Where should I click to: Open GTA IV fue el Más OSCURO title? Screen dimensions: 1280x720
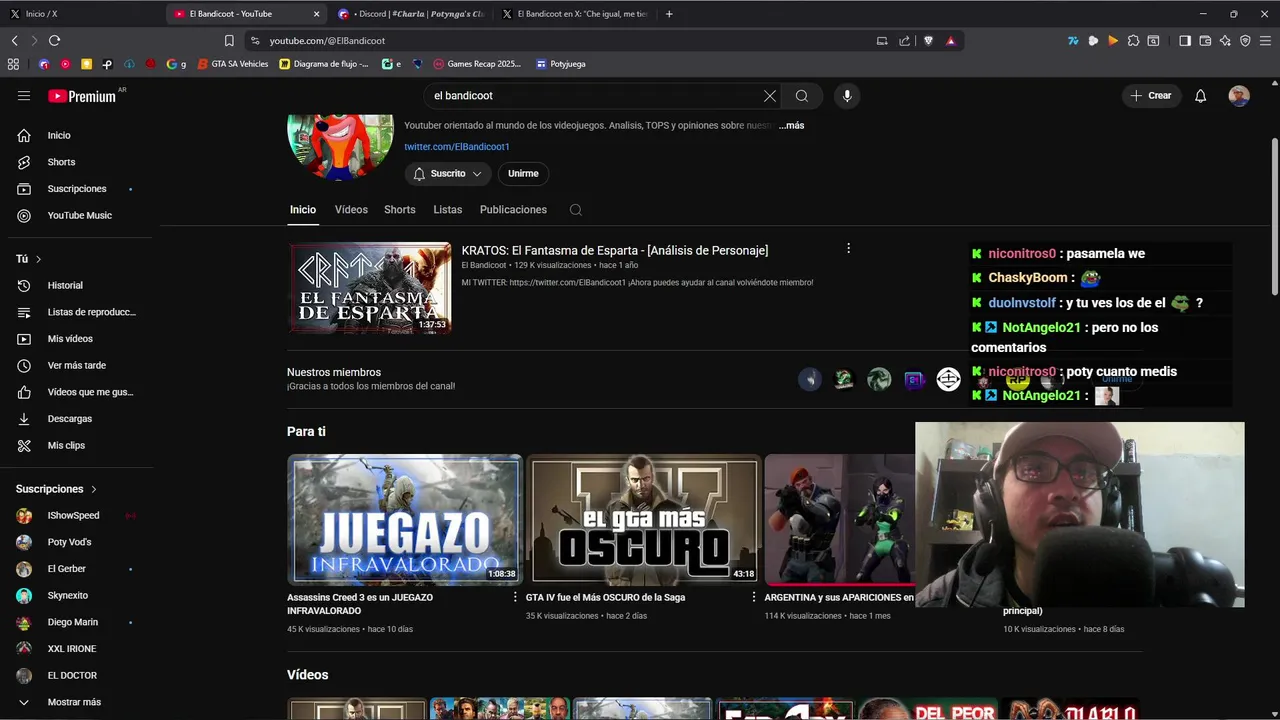tap(605, 597)
